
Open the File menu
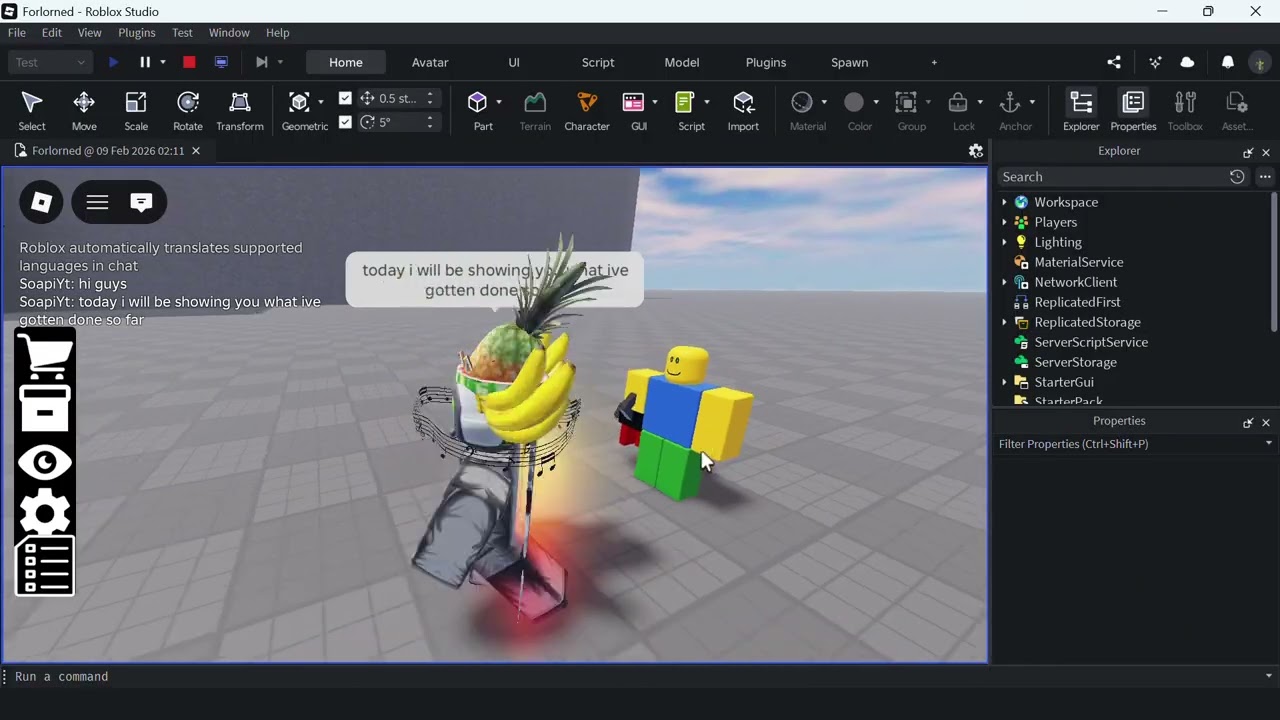pyautogui.click(x=17, y=33)
